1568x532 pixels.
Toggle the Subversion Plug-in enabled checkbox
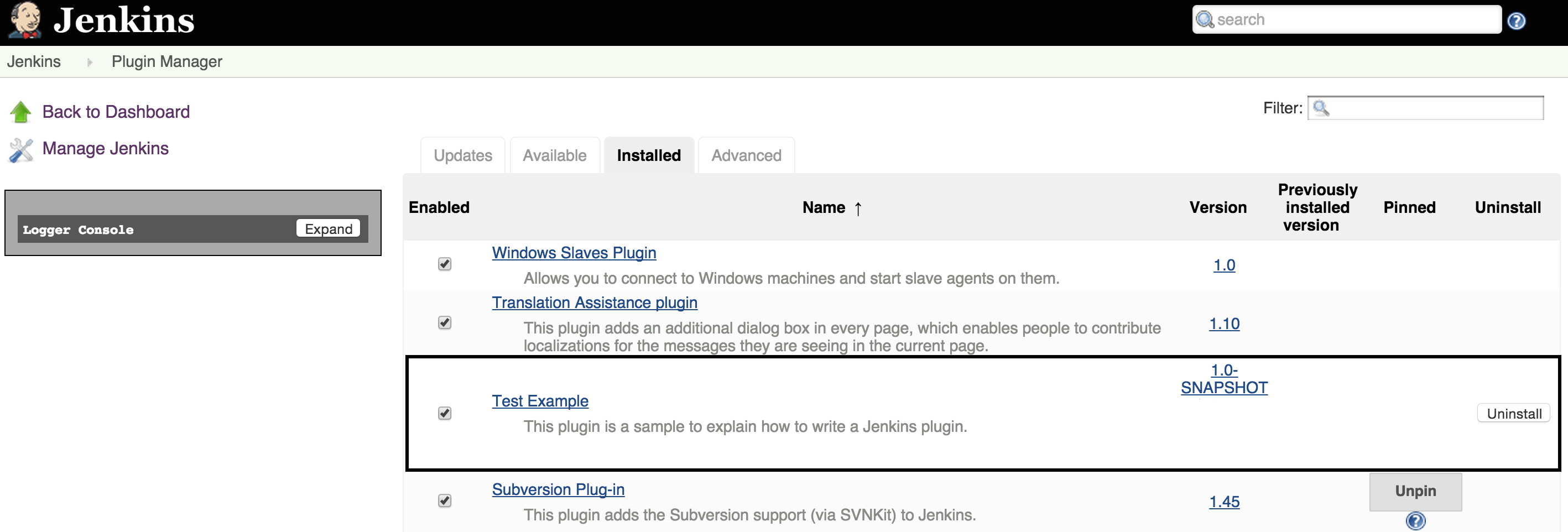point(444,500)
